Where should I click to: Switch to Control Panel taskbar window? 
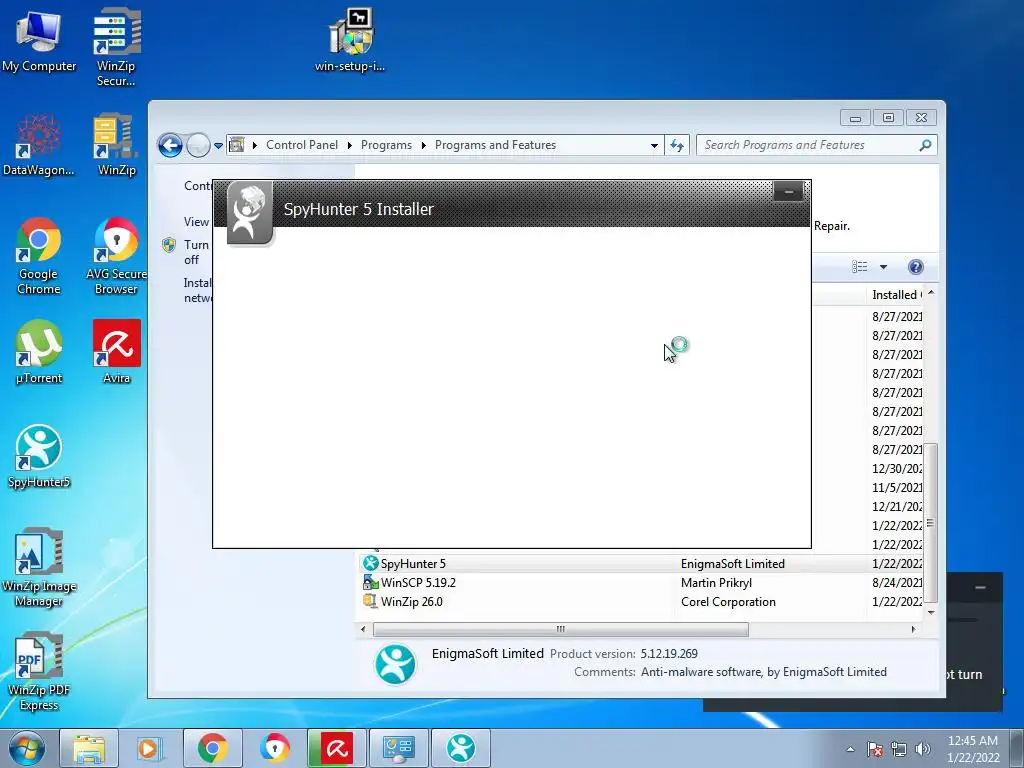398,748
